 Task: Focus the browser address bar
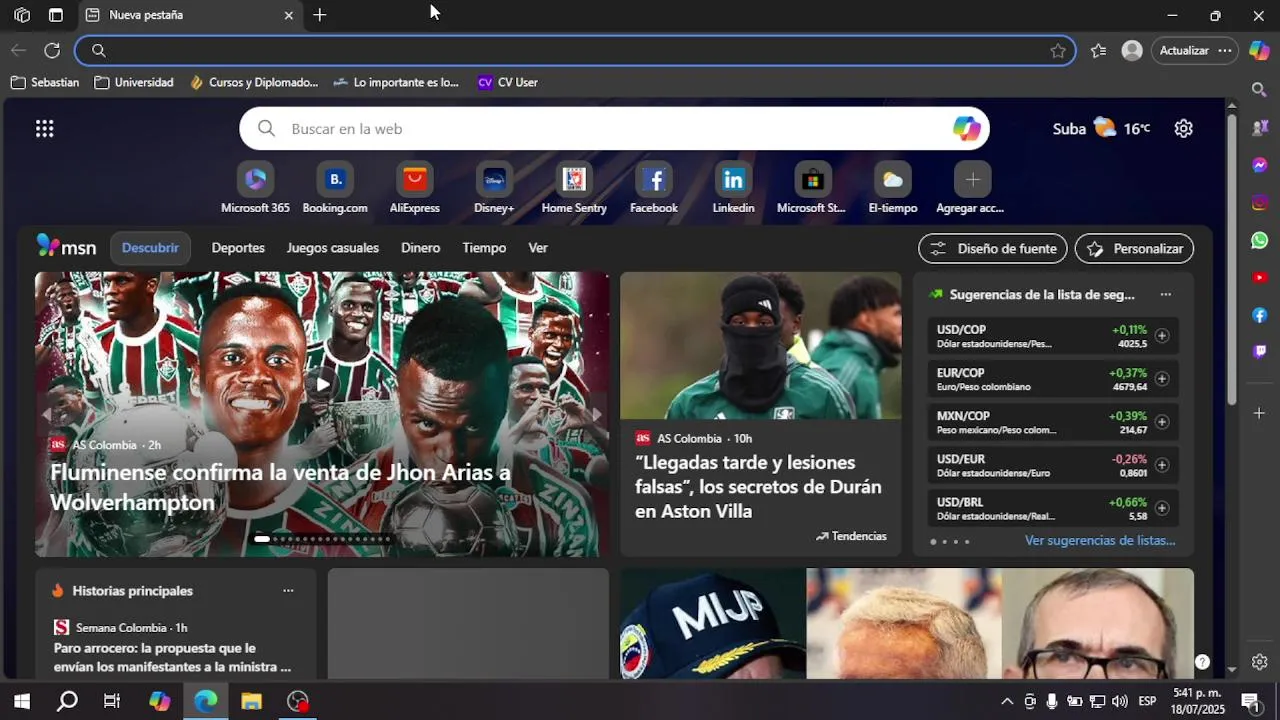[575, 50]
